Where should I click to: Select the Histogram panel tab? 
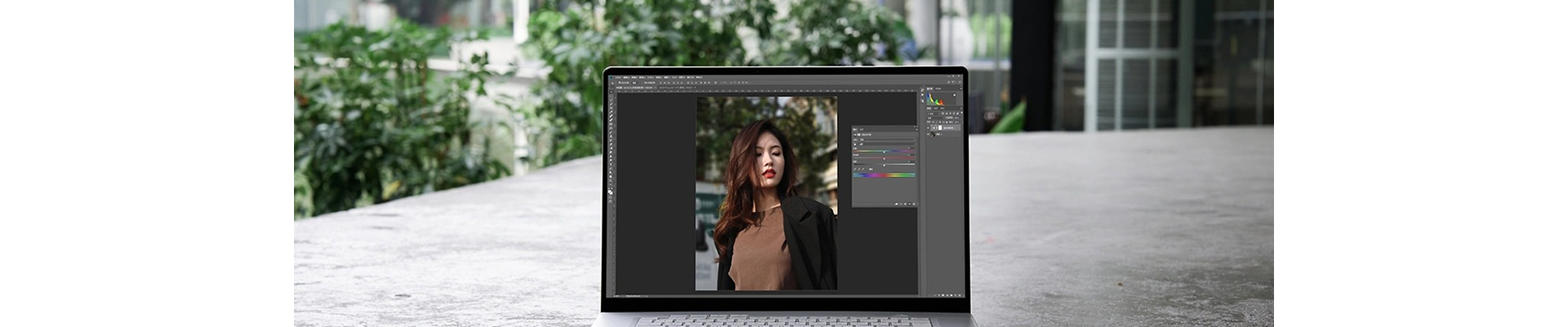[930, 89]
